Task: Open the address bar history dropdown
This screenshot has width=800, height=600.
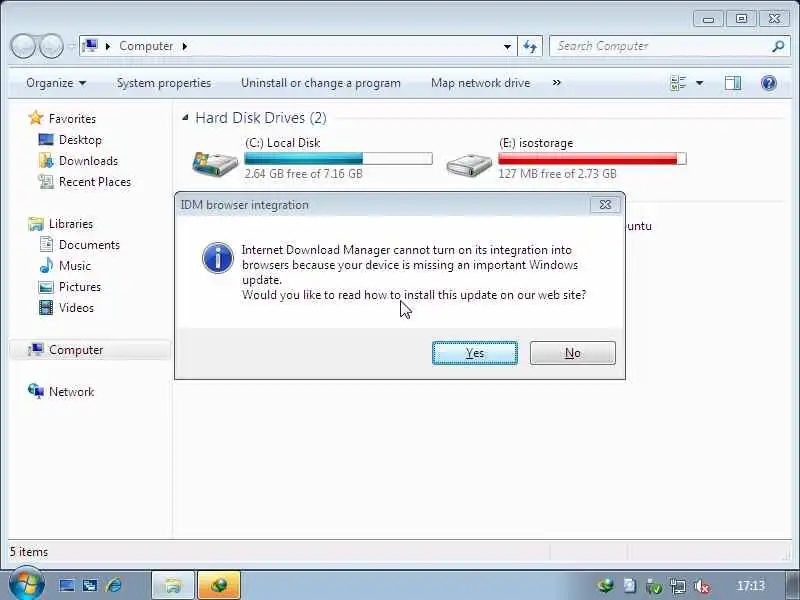Action: click(507, 46)
